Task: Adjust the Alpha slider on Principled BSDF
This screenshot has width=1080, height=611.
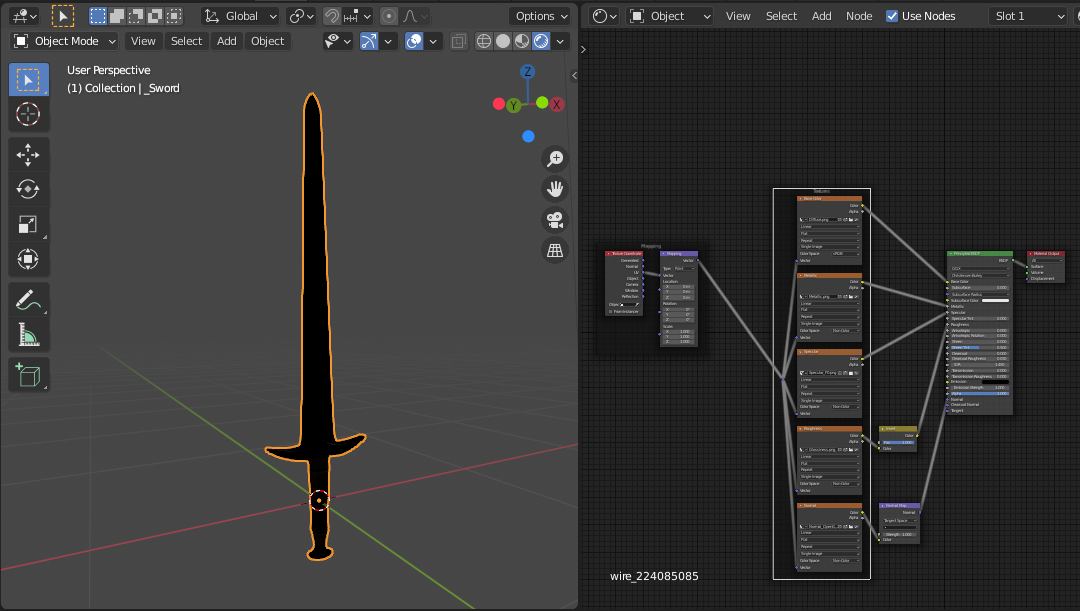Action: (979, 393)
